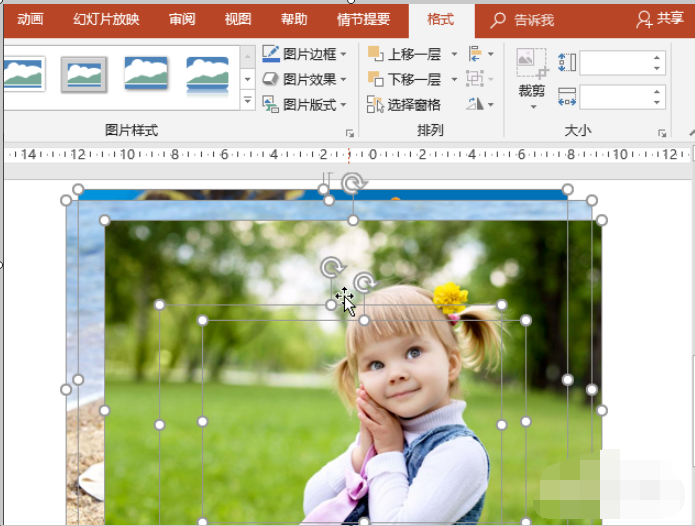This screenshot has width=695, height=526.
Task: Open the 图片效果 dropdown
Action: (x=305, y=79)
